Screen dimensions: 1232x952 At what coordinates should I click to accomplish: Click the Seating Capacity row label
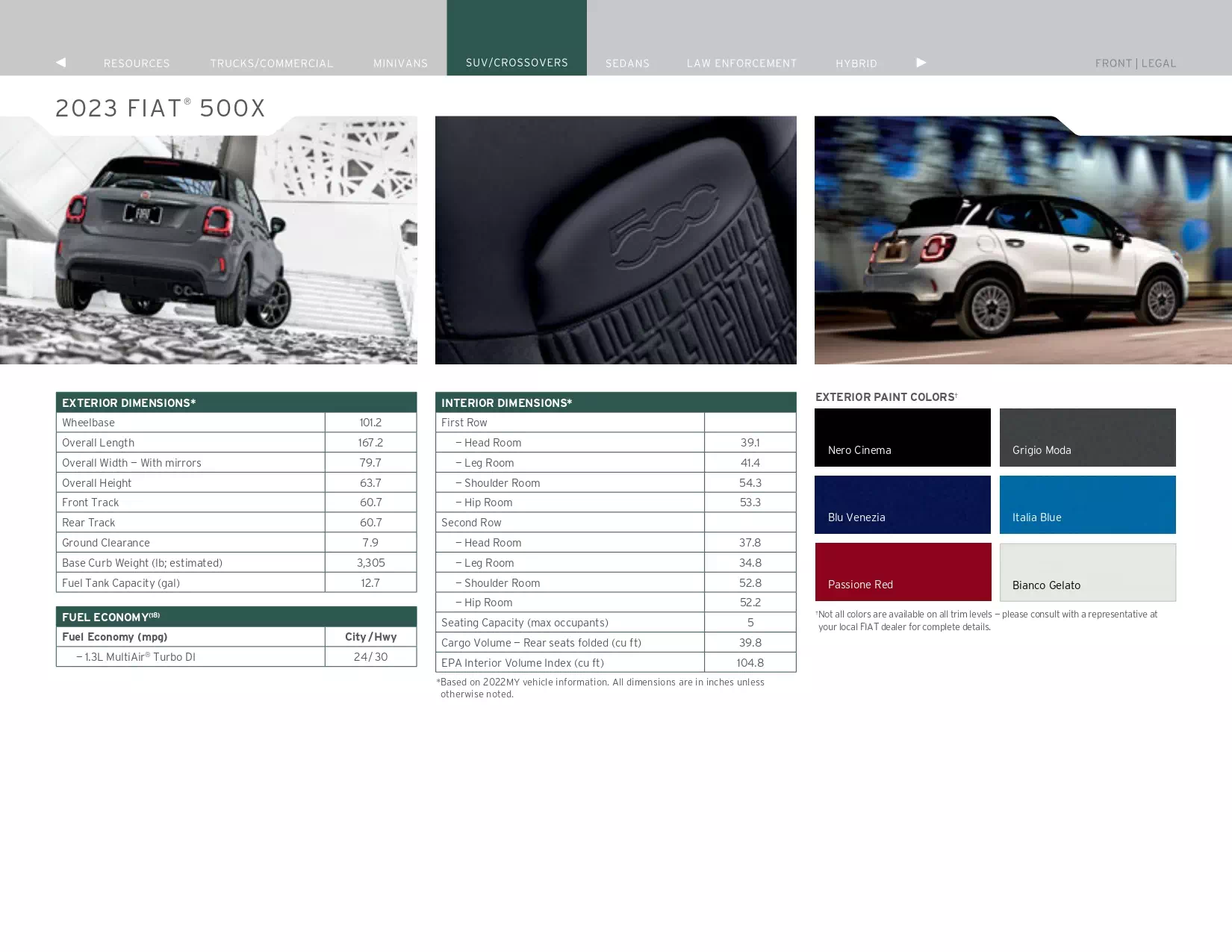point(525,623)
